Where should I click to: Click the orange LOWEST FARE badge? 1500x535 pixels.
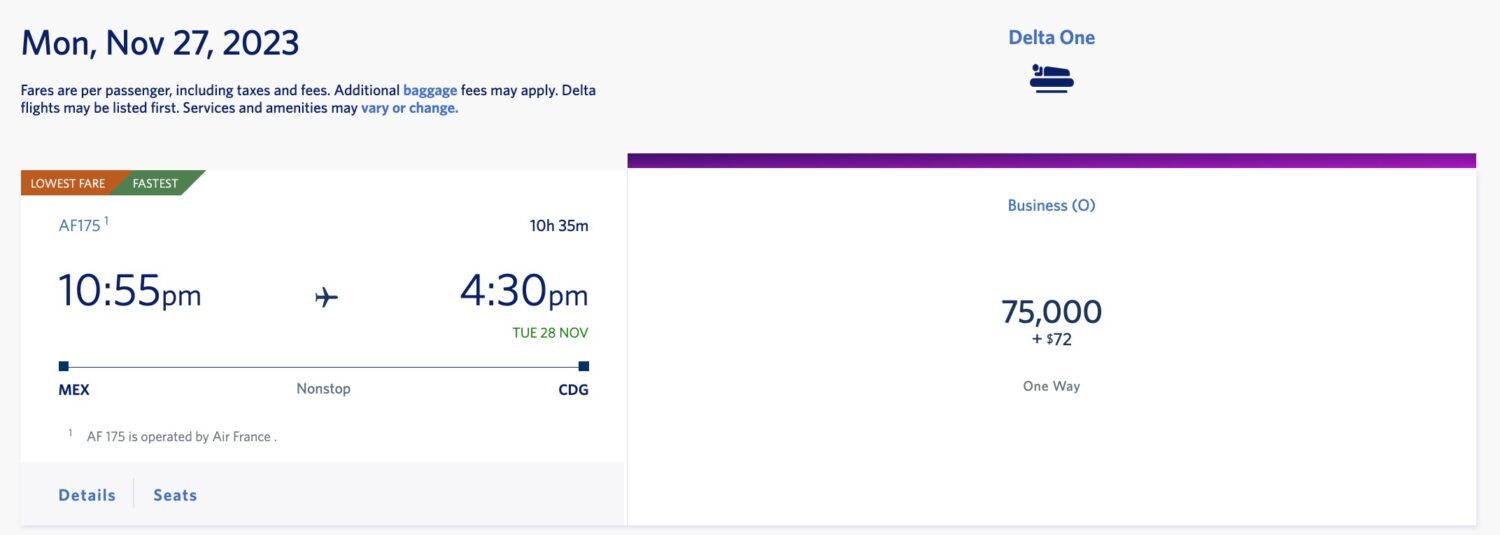pyautogui.click(x=68, y=184)
